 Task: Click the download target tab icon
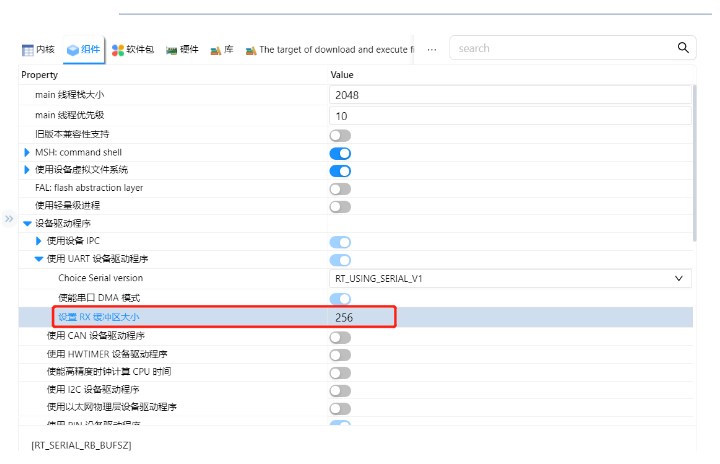click(251, 51)
